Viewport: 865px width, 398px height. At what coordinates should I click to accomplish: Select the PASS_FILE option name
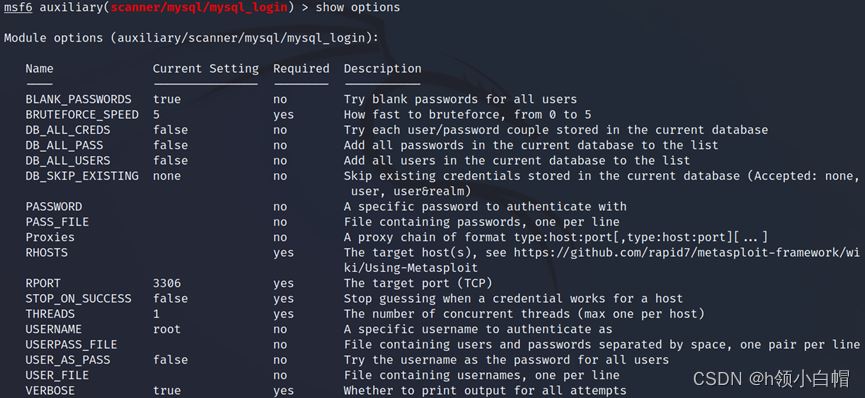coord(57,222)
